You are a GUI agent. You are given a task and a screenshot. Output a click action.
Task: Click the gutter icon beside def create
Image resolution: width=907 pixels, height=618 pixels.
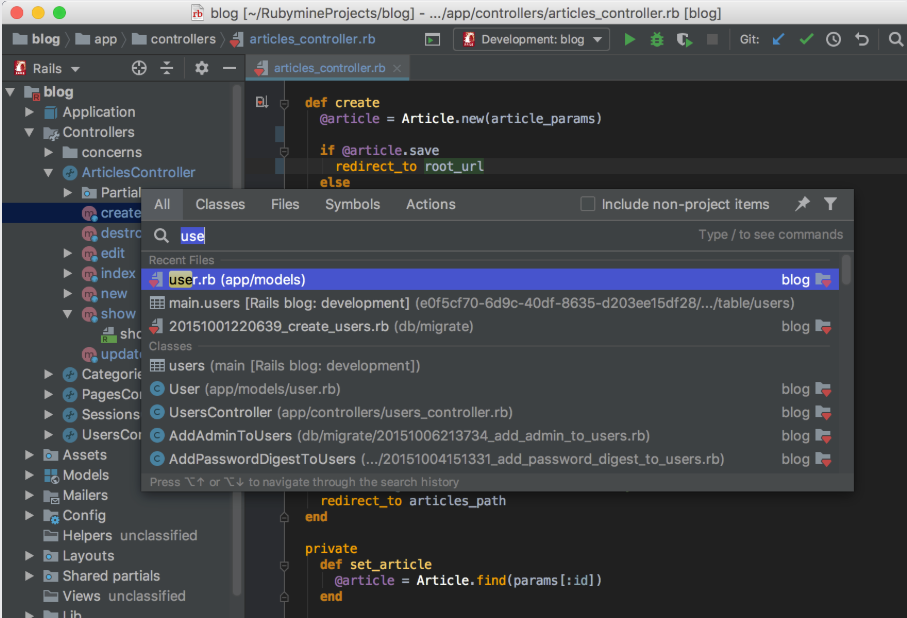coord(262,102)
